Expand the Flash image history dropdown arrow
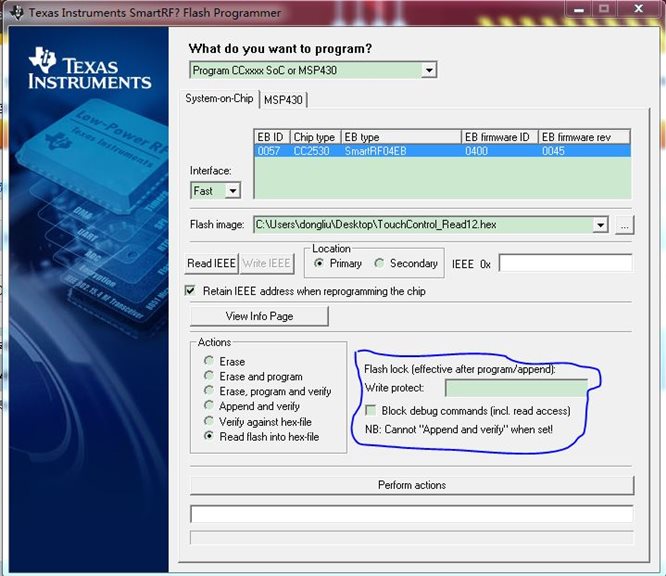This screenshot has width=666, height=576. pyautogui.click(x=600, y=225)
